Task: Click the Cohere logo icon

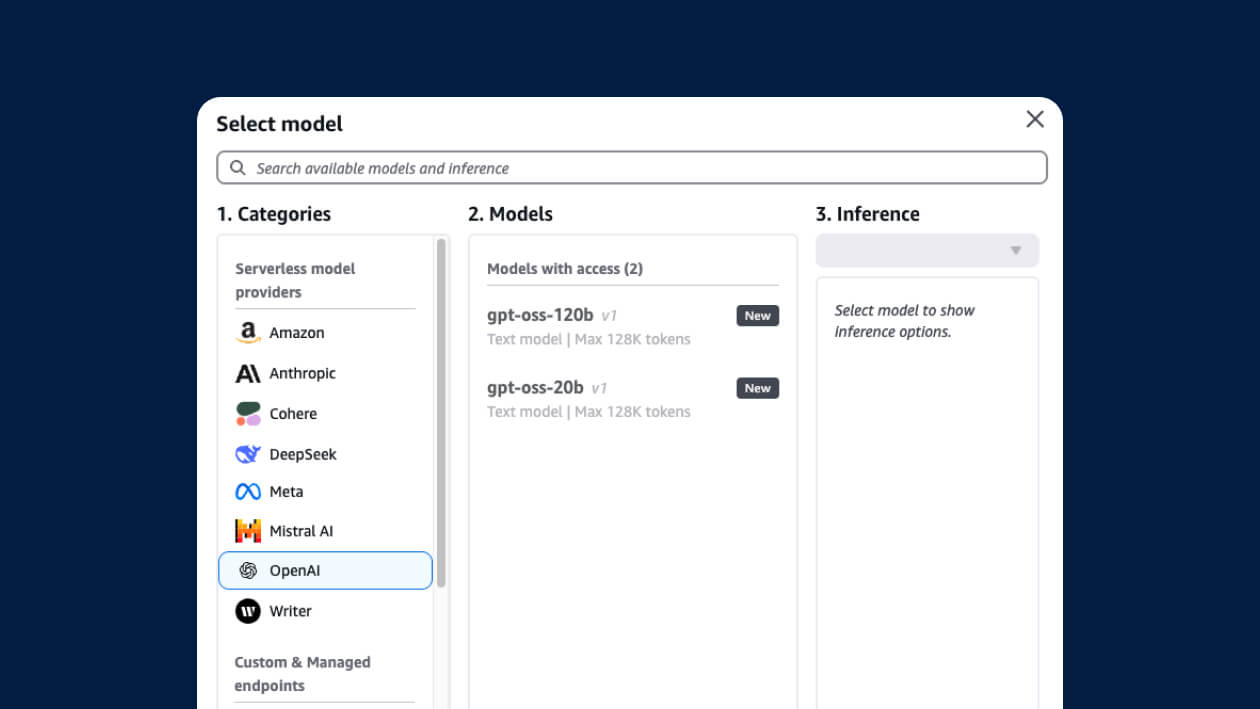Action: (x=248, y=414)
